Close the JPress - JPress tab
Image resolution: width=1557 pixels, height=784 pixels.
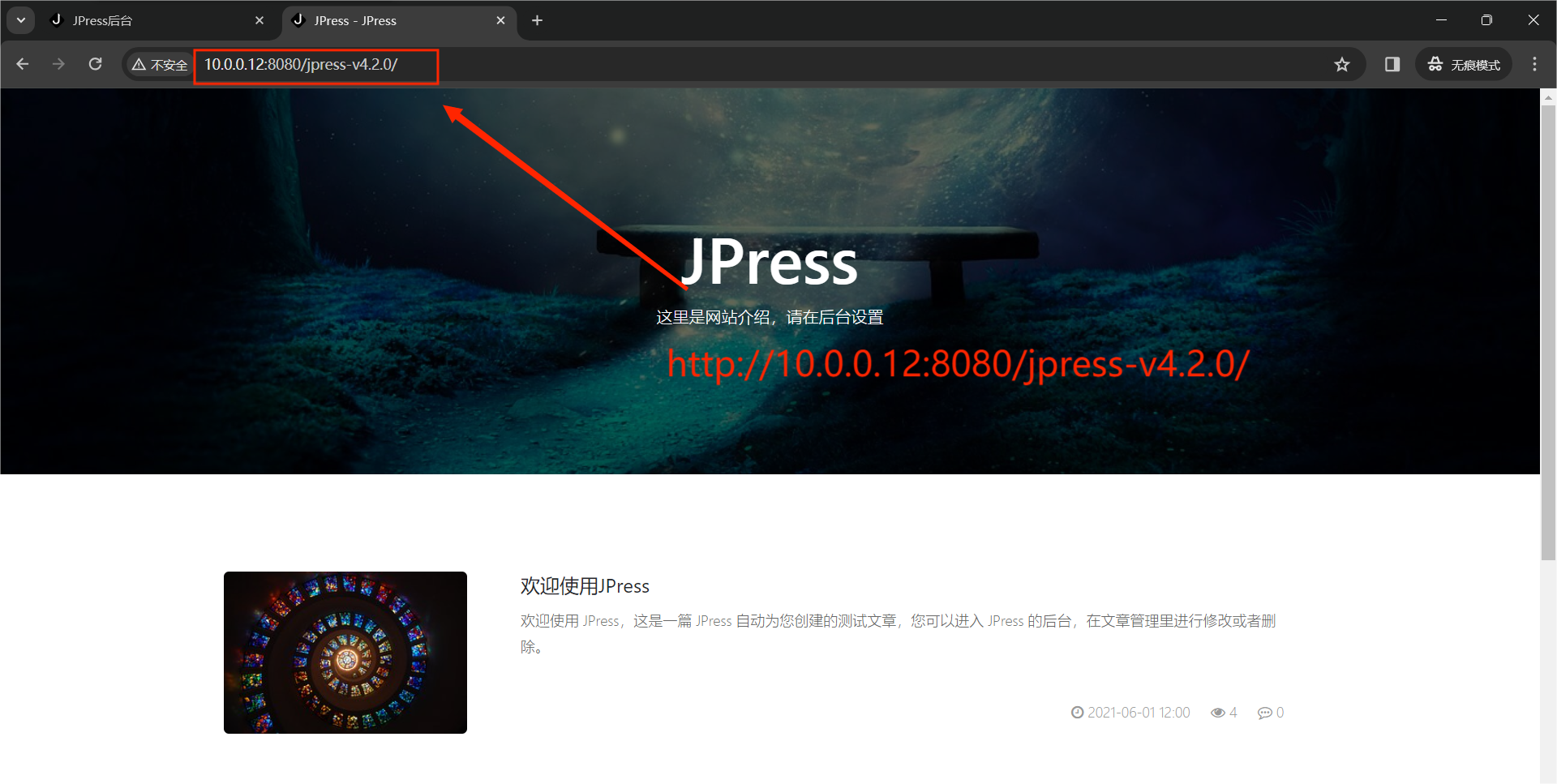pyautogui.click(x=500, y=20)
